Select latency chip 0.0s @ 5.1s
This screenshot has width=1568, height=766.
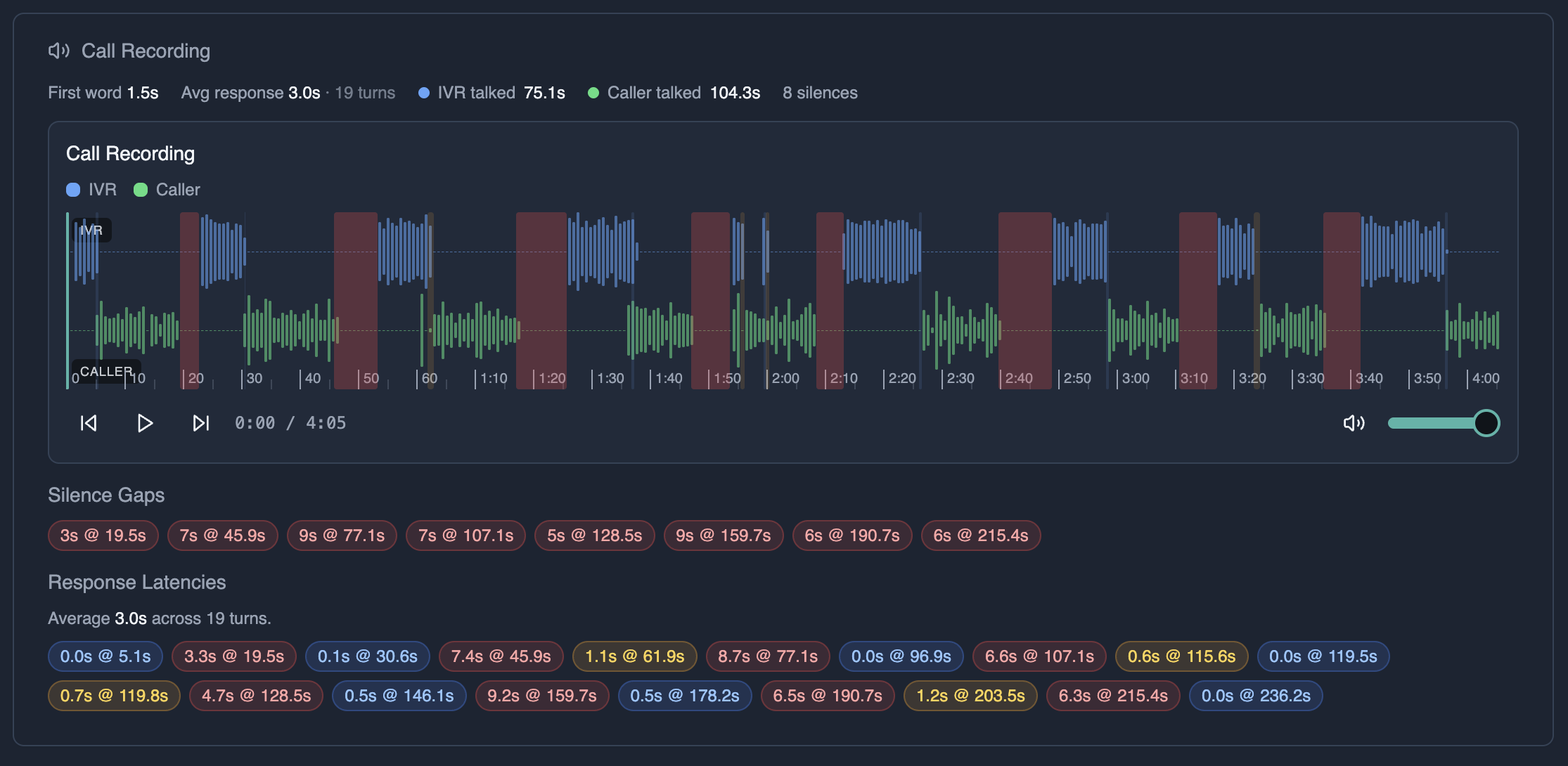point(105,656)
